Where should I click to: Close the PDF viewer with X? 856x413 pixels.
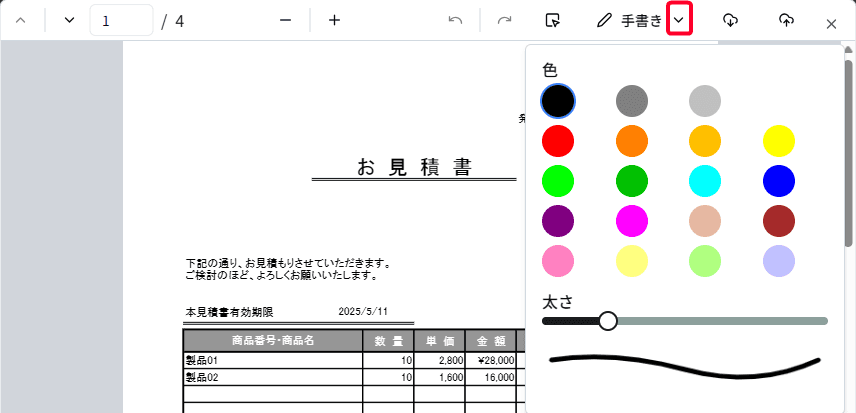831,24
